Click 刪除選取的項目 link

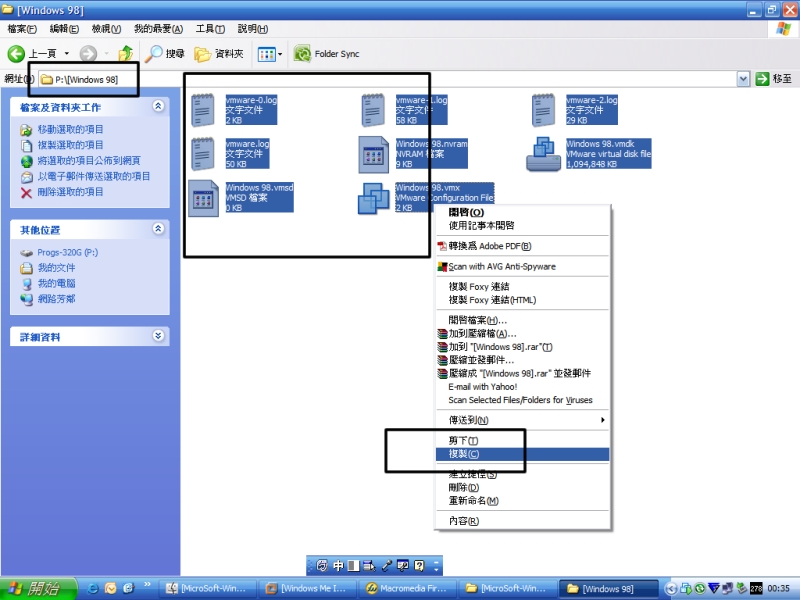70,192
